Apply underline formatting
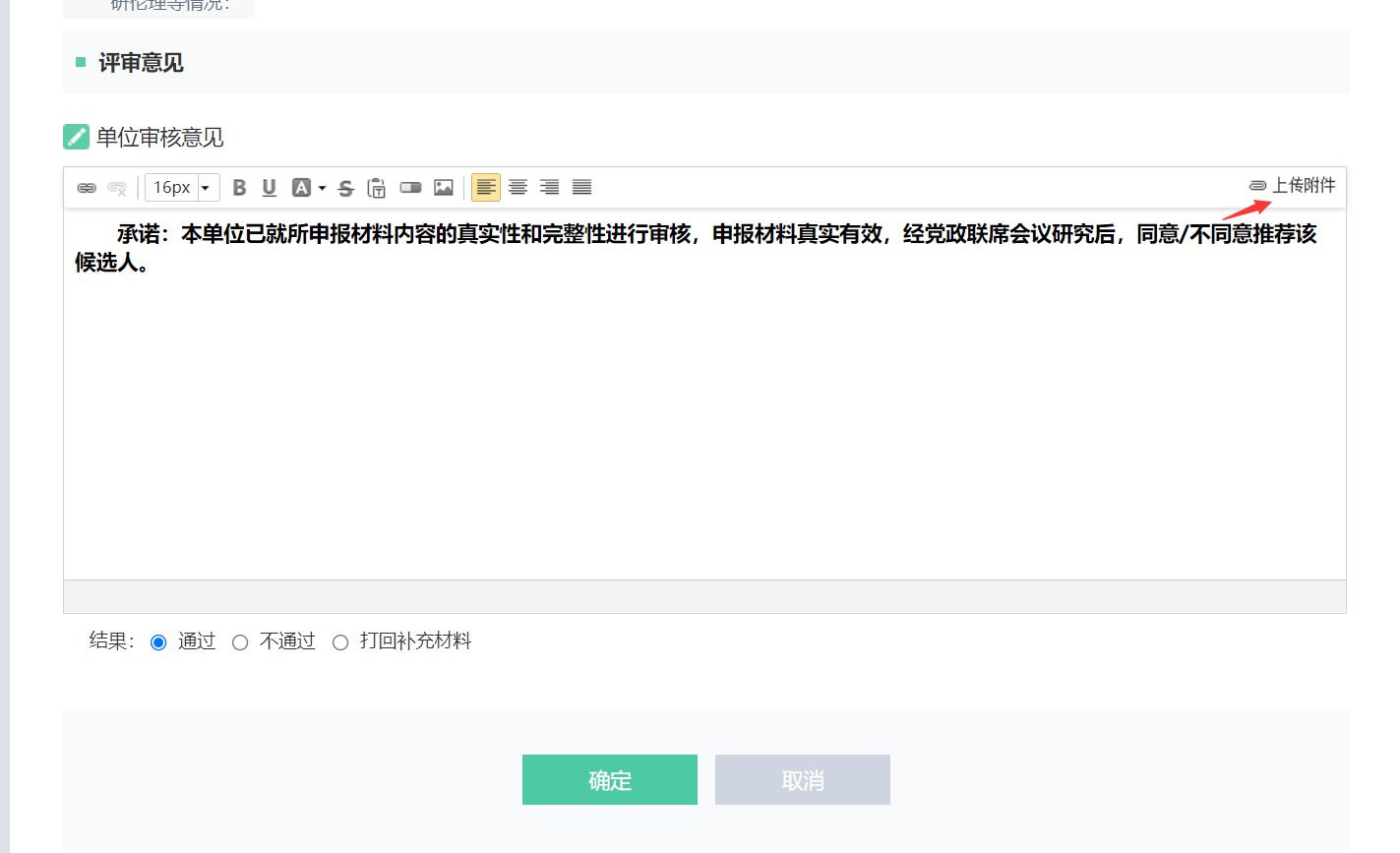The image size is (1400, 853). pyautogui.click(x=270, y=188)
